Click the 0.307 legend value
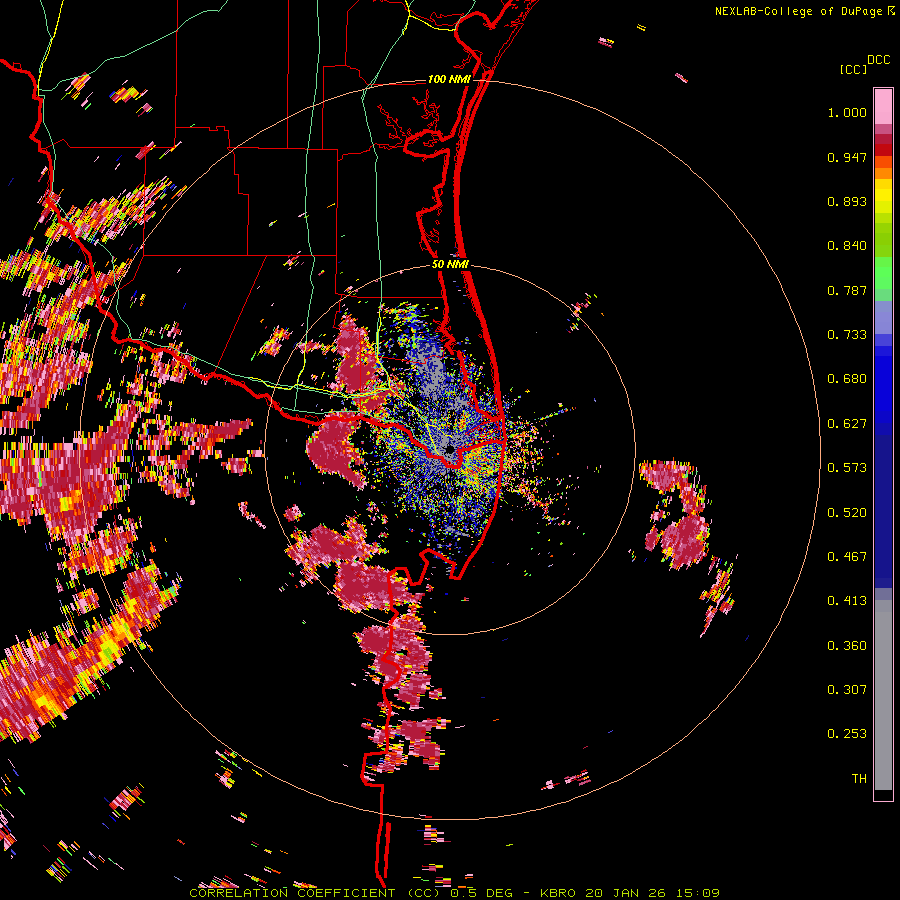Viewport: 900px width, 900px height. pyautogui.click(x=847, y=690)
